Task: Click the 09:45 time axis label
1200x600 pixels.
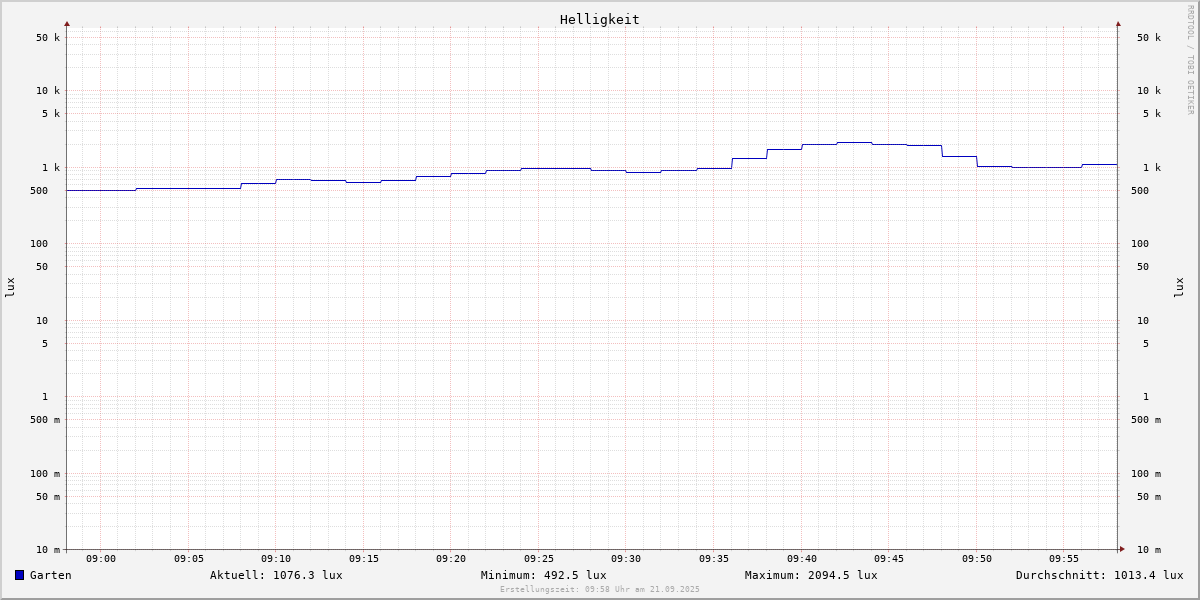Action: 889,559
